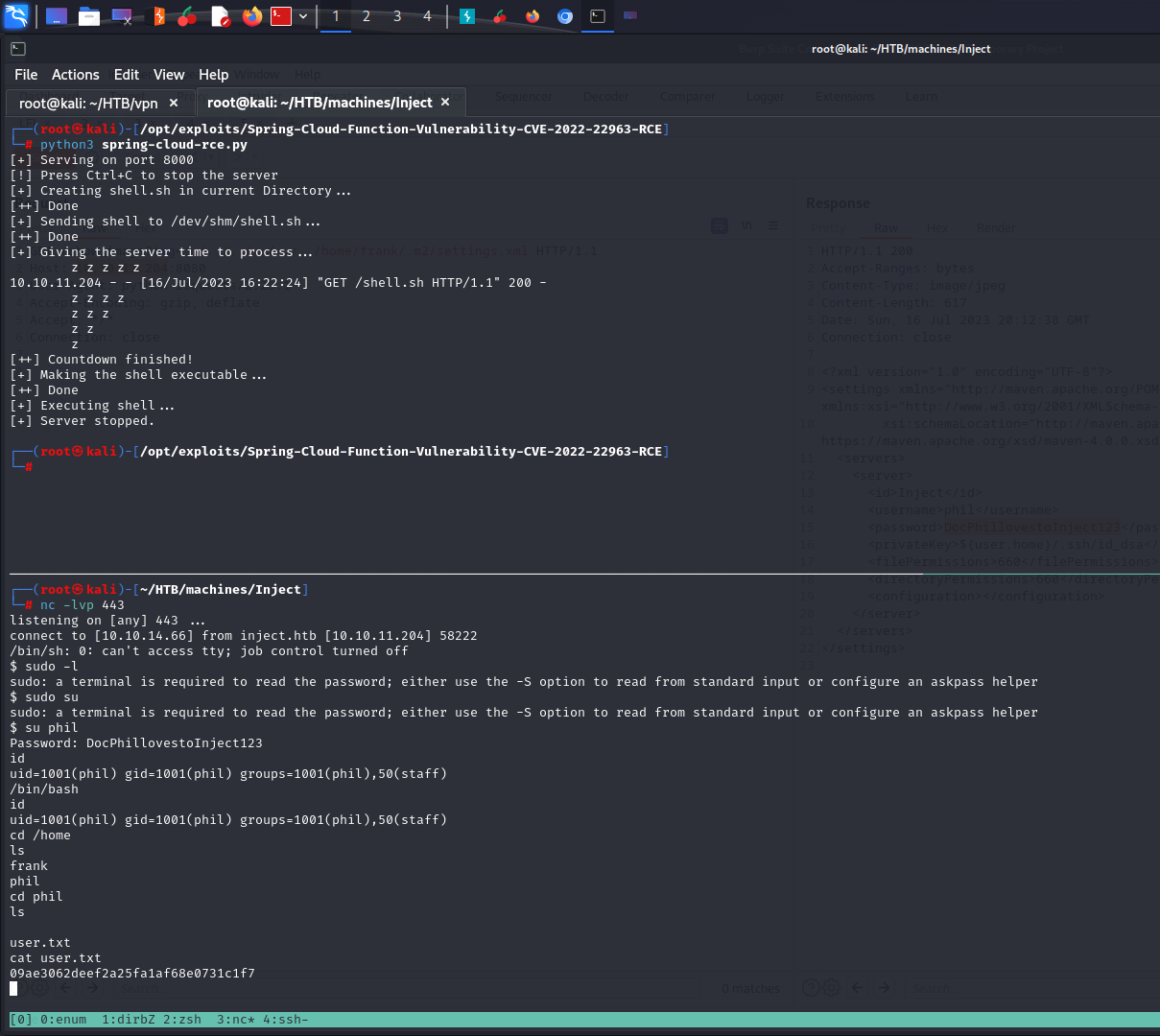This screenshot has height=1036, width=1160.
Task: Open the Edit menu
Action: (127, 75)
